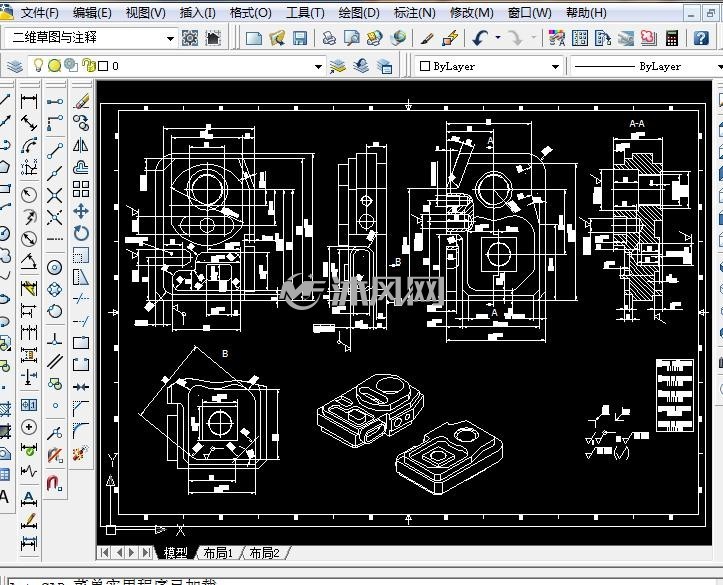Screen dimensions: 723x585
Task: Select the Diameter dimension tool
Action: [x=29, y=239]
